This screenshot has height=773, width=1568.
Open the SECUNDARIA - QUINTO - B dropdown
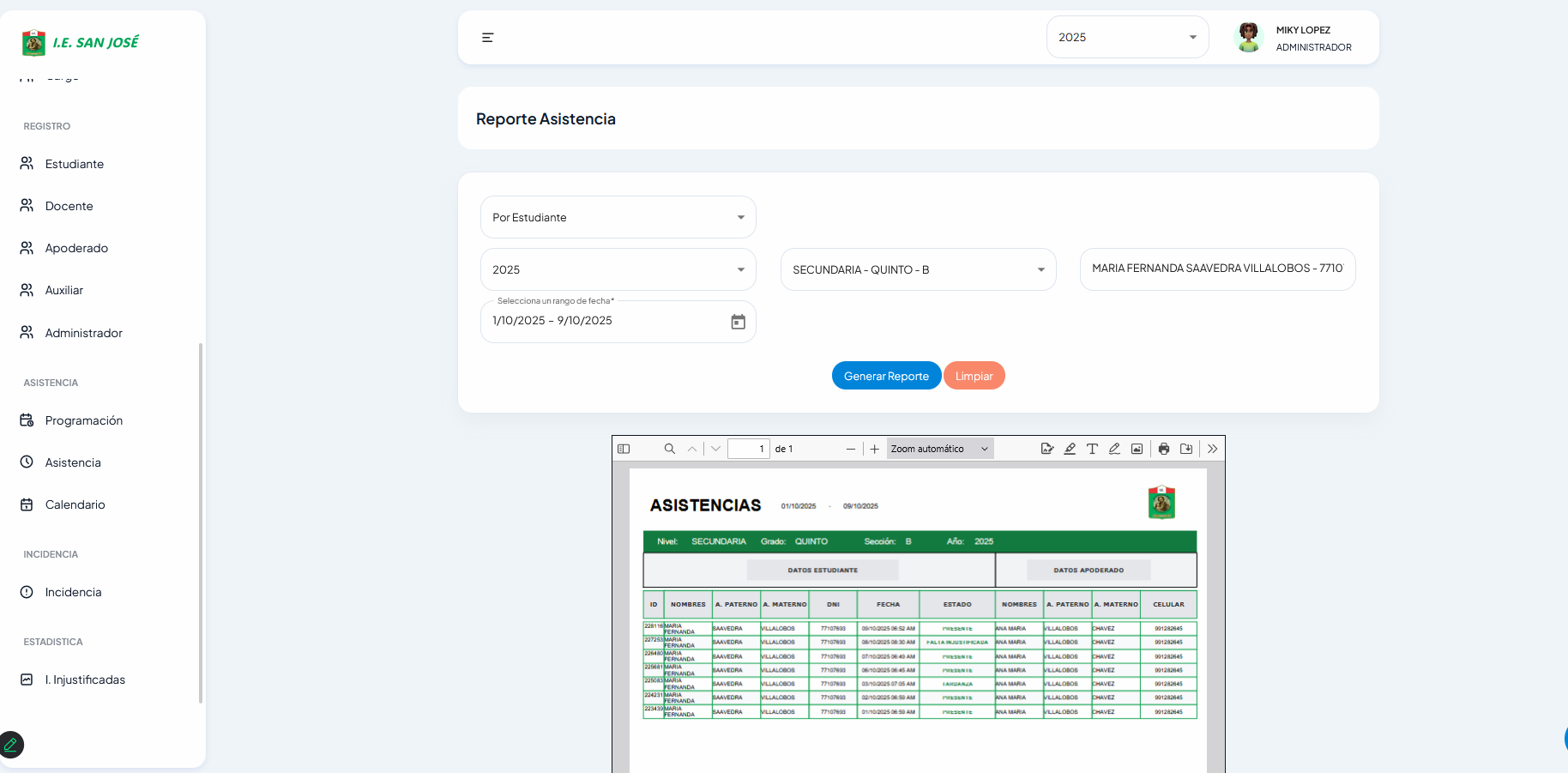click(918, 269)
